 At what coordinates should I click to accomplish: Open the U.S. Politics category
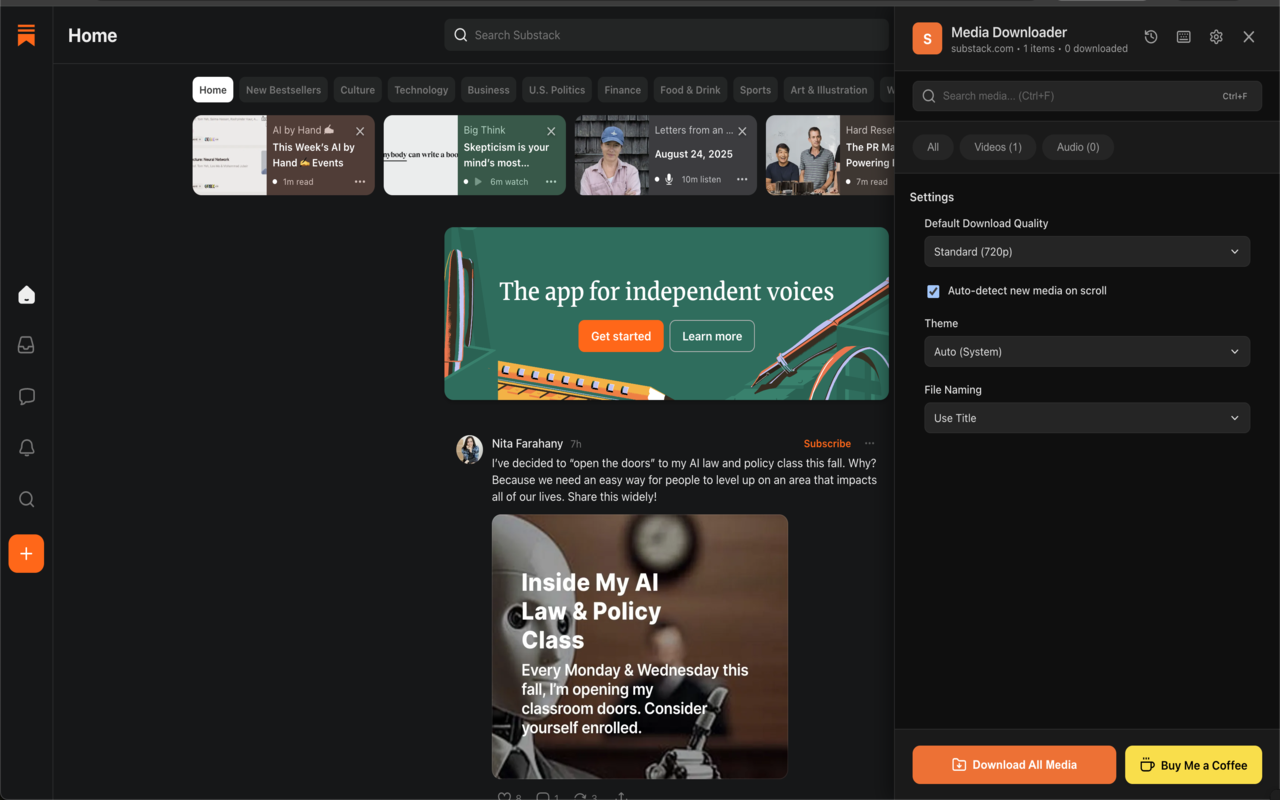pos(557,90)
